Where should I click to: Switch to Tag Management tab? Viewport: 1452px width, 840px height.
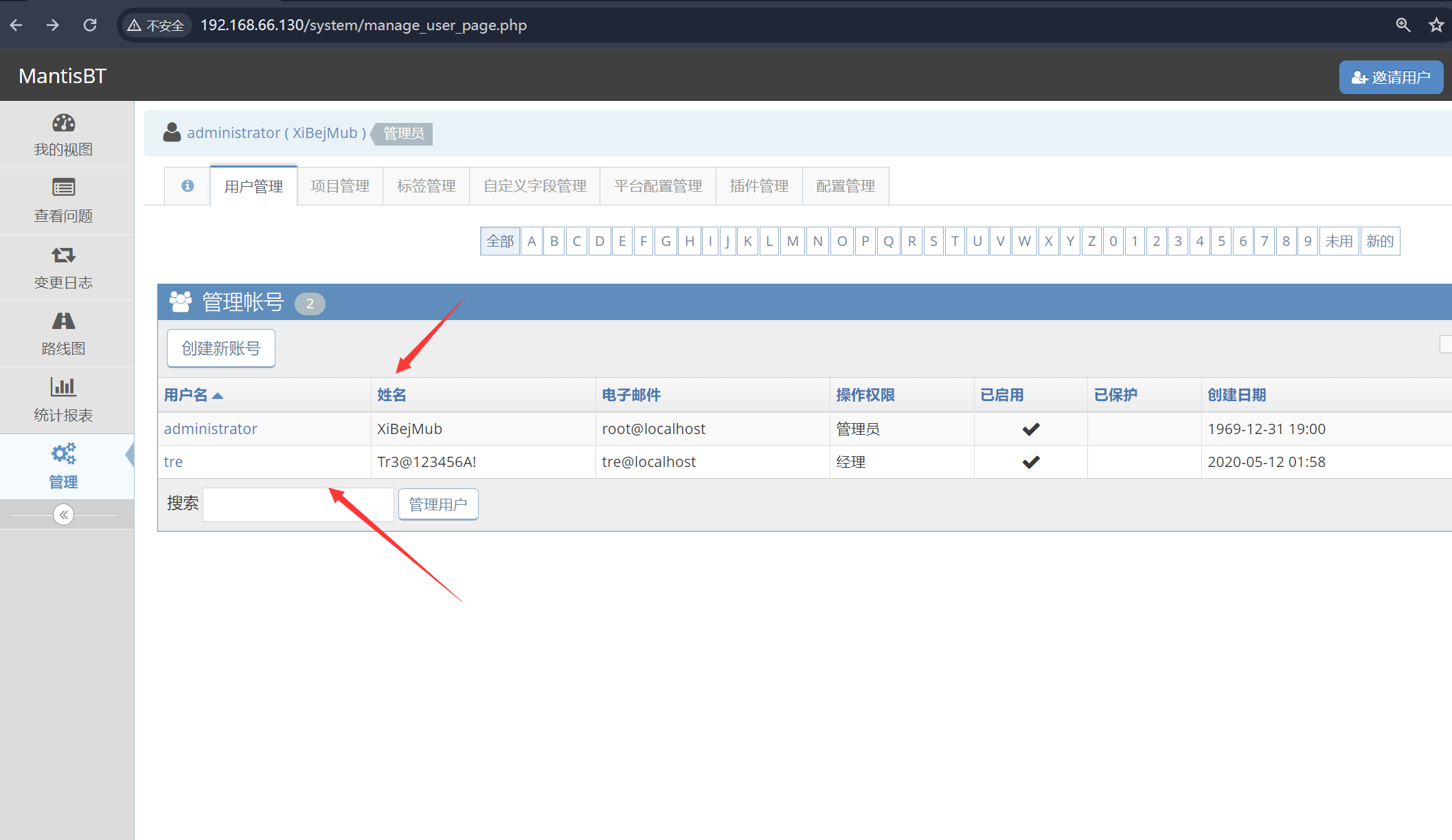(x=427, y=186)
